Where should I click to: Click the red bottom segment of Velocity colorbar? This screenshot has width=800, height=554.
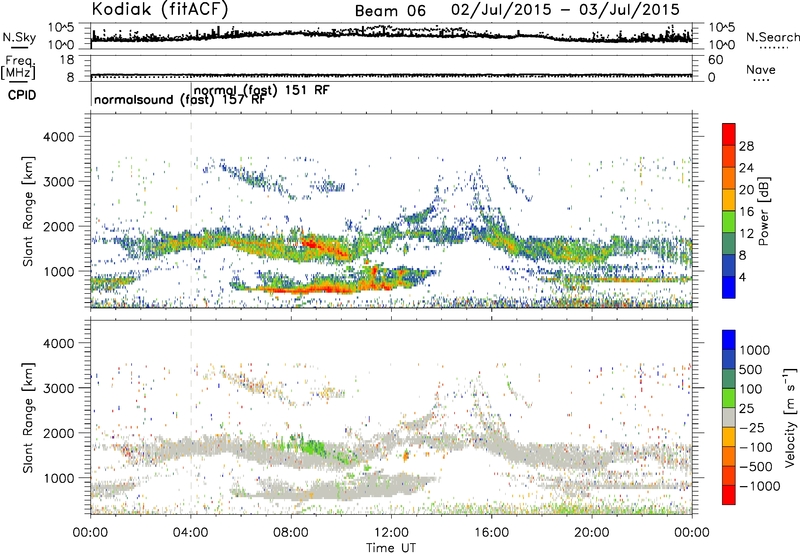click(x=729, y=495)
